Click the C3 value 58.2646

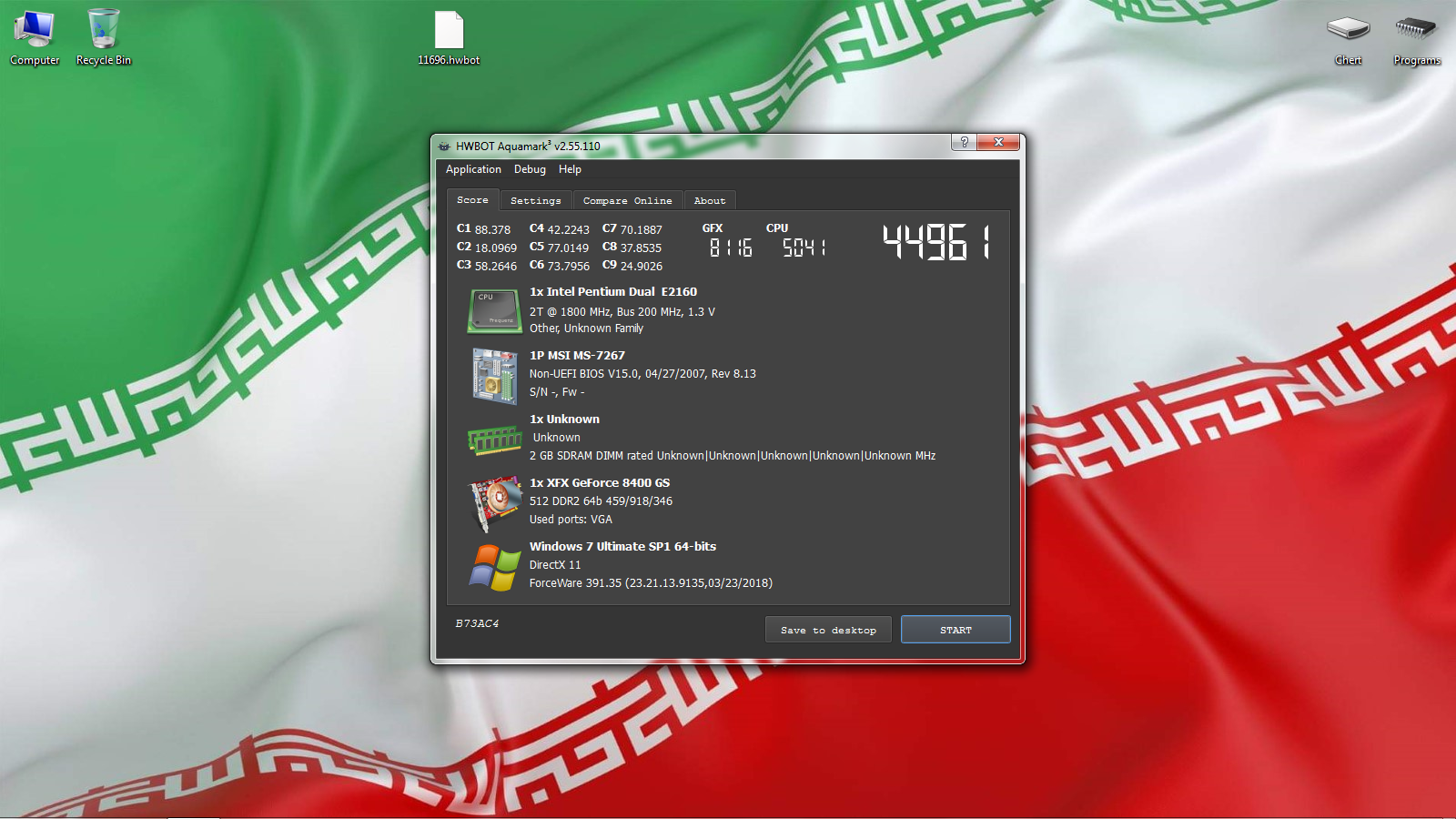pos(495,267)
